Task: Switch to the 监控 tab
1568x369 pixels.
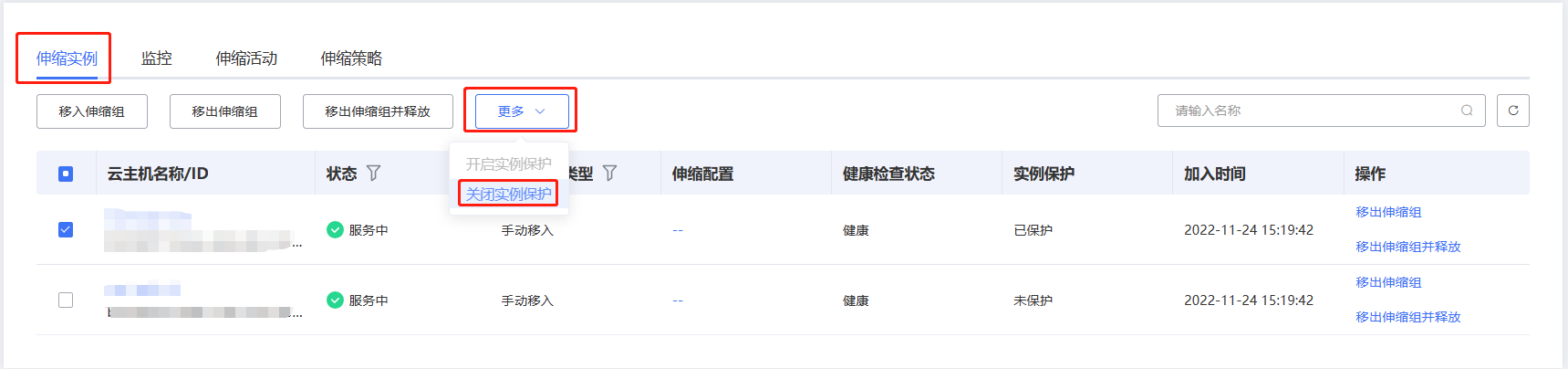Action: [157, 58]
